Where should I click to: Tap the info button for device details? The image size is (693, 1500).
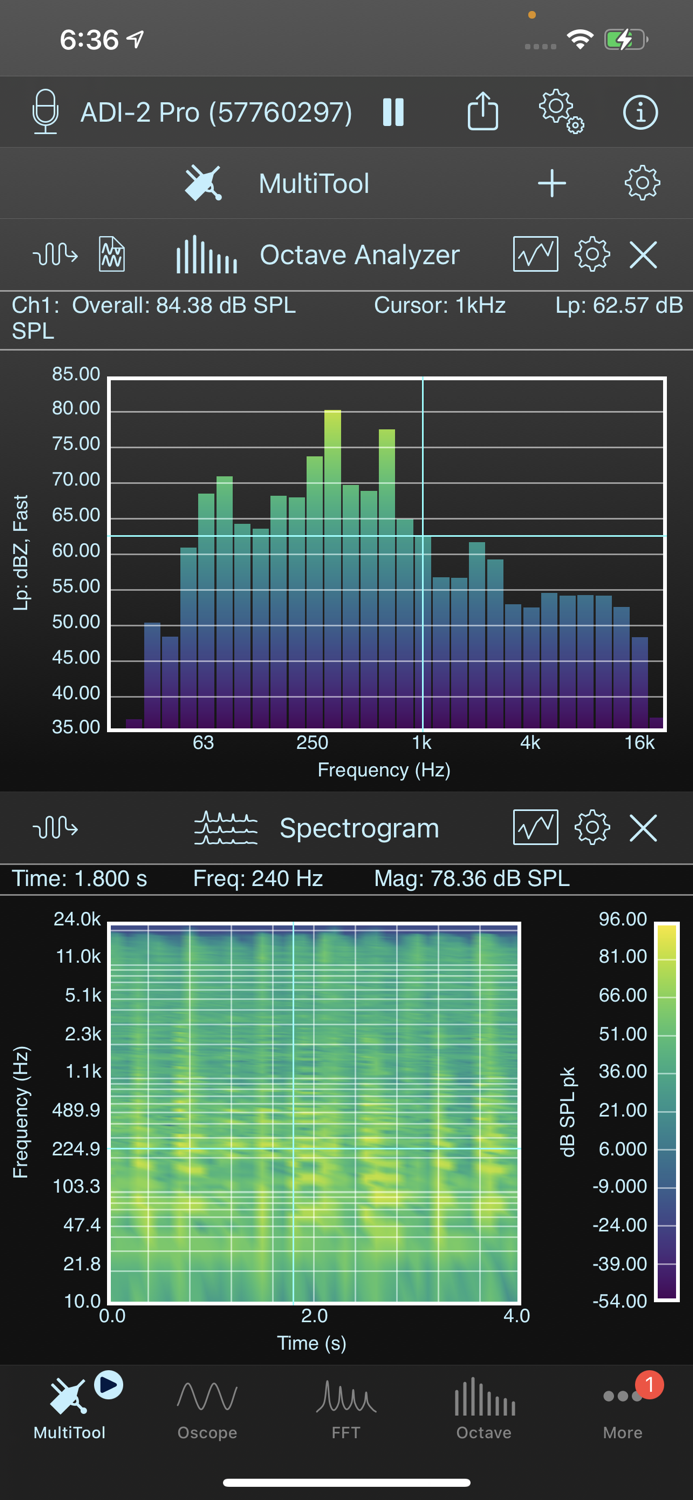tap(640, 112)
